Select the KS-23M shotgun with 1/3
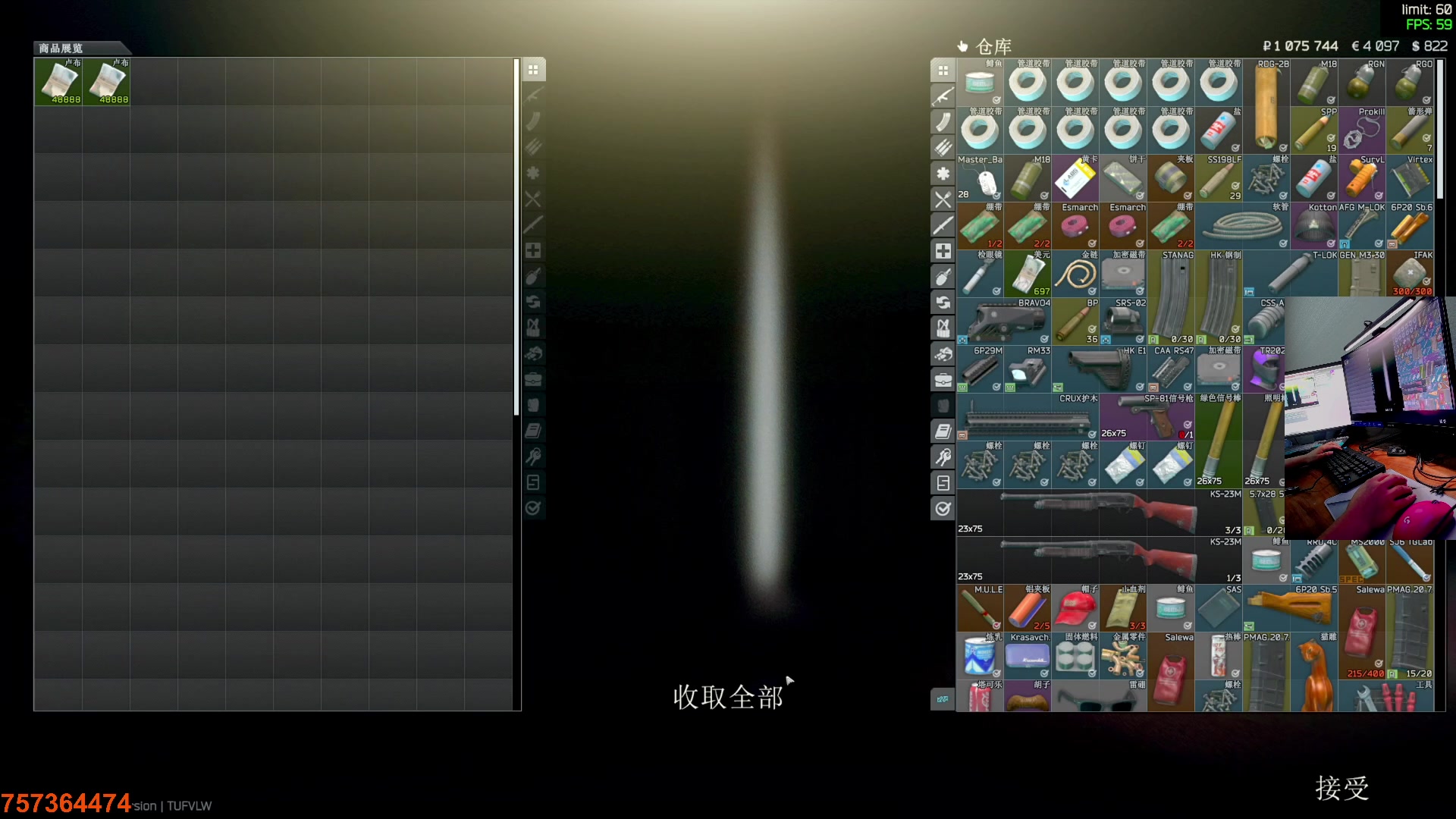Viewport: 1456px width, 819px height. [x=1100, y=560]
